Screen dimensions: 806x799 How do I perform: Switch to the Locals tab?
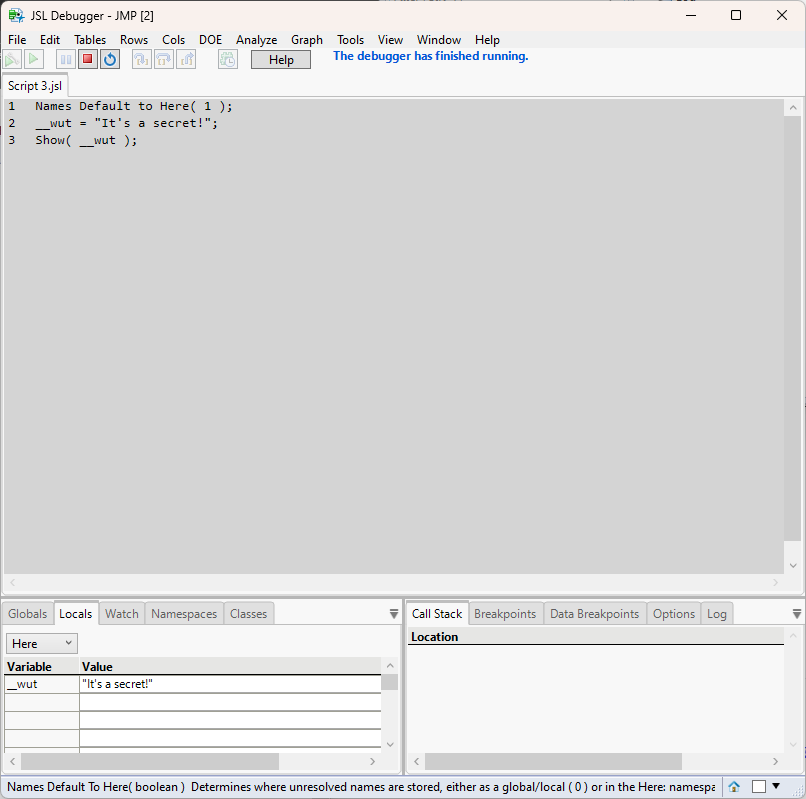76,613
